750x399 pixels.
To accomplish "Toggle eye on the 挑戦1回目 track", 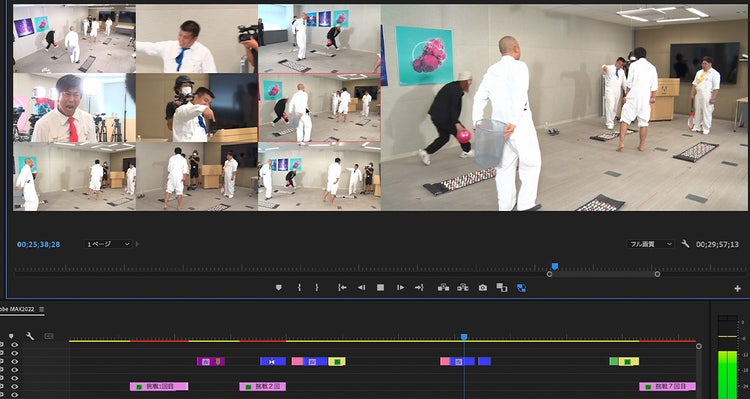I will tap(14, 386).
